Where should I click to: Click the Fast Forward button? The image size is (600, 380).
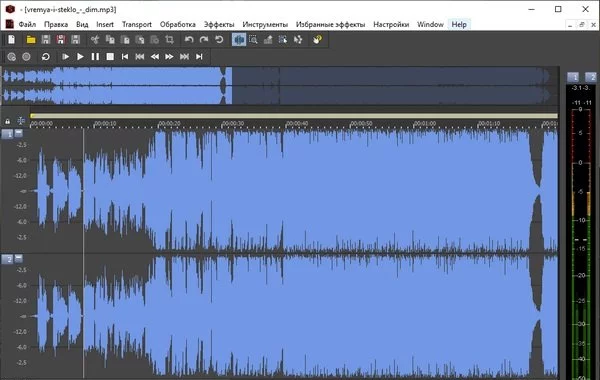click(x=169, y=57)
